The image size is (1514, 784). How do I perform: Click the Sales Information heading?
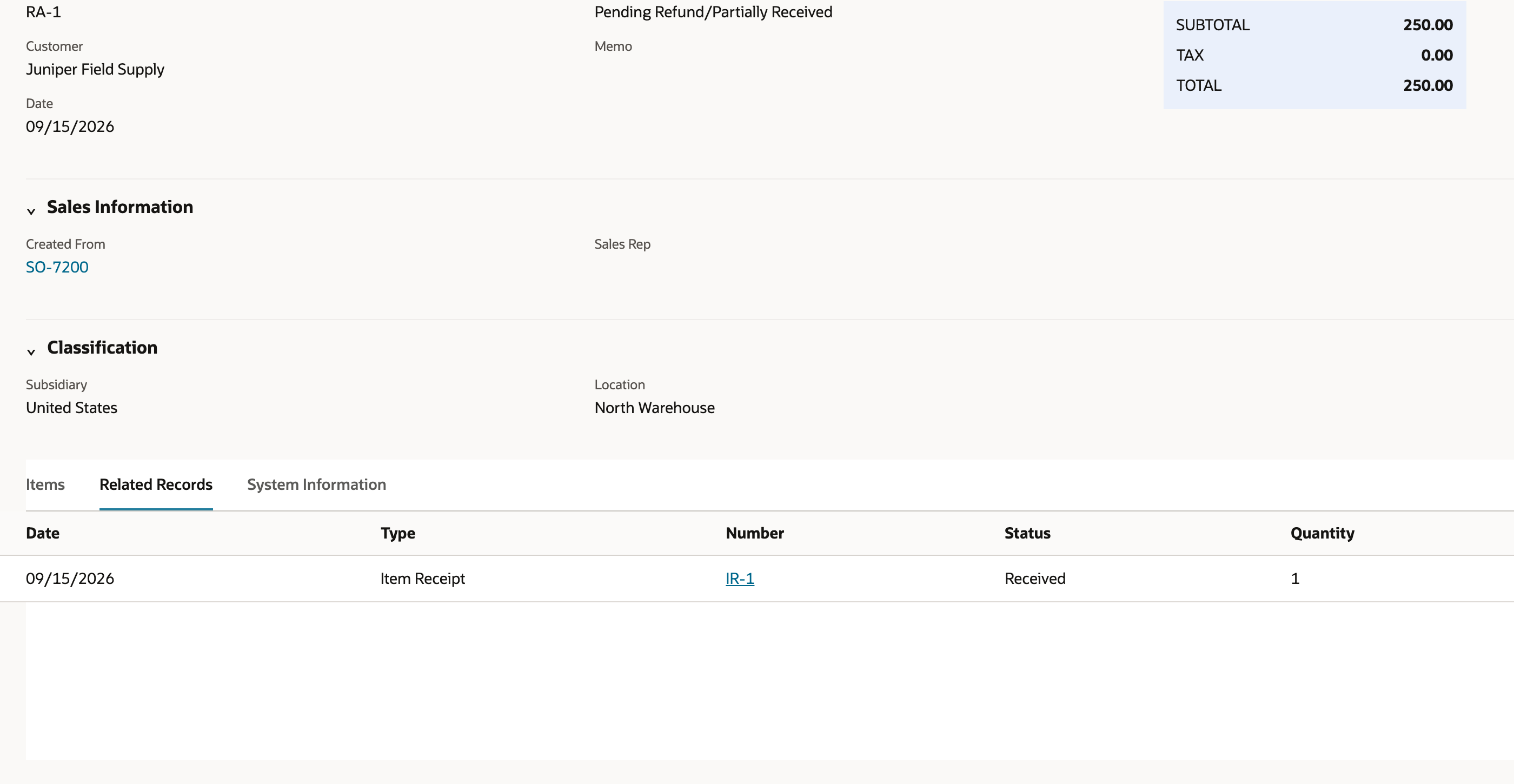[120, 207]
